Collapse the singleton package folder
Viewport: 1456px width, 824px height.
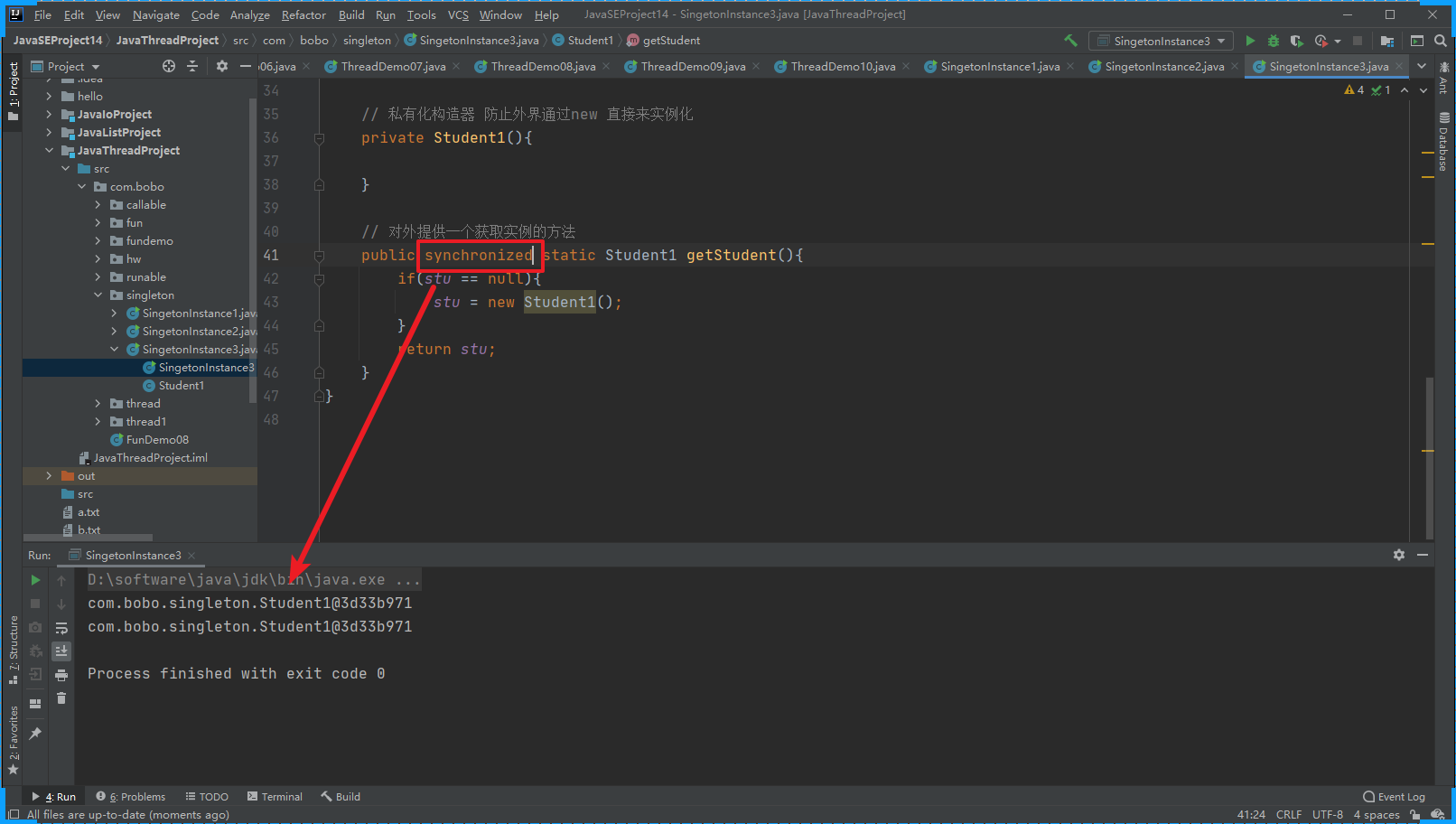coord(98,295)
